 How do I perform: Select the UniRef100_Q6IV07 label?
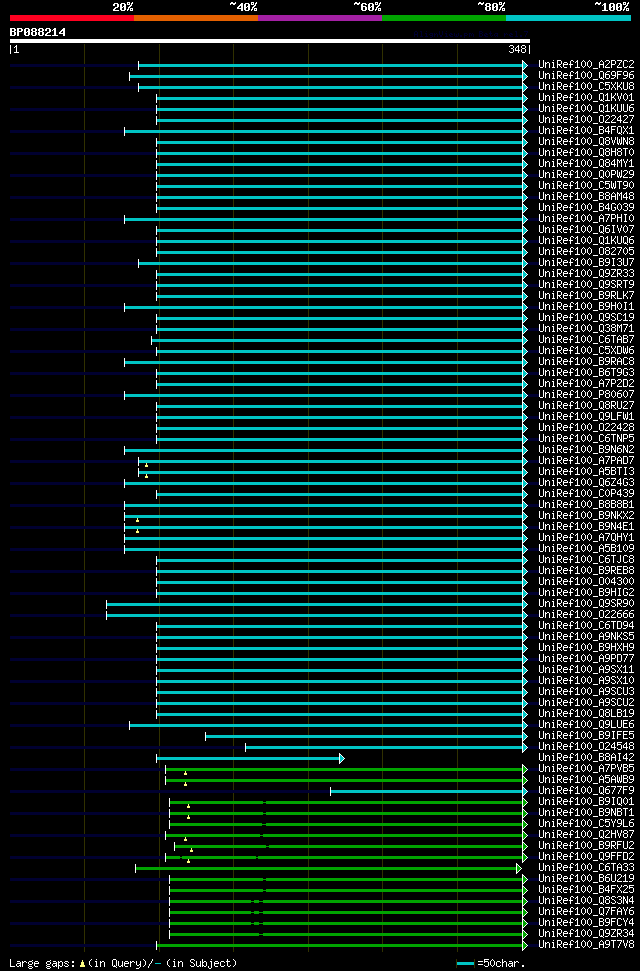586,230
